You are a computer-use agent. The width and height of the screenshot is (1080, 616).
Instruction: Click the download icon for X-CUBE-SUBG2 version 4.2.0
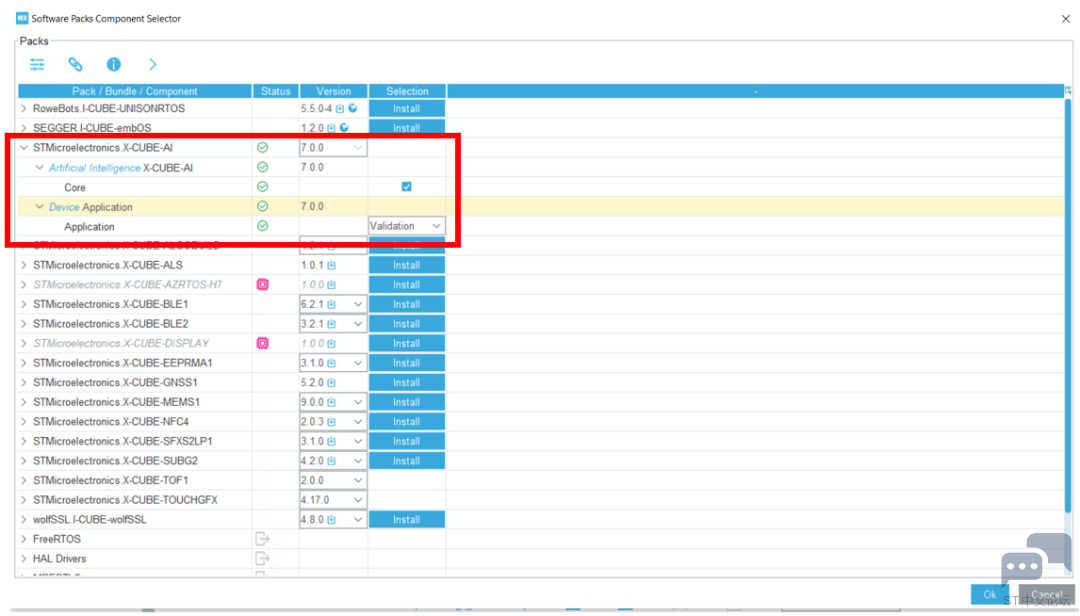click(x=331, y=461)
